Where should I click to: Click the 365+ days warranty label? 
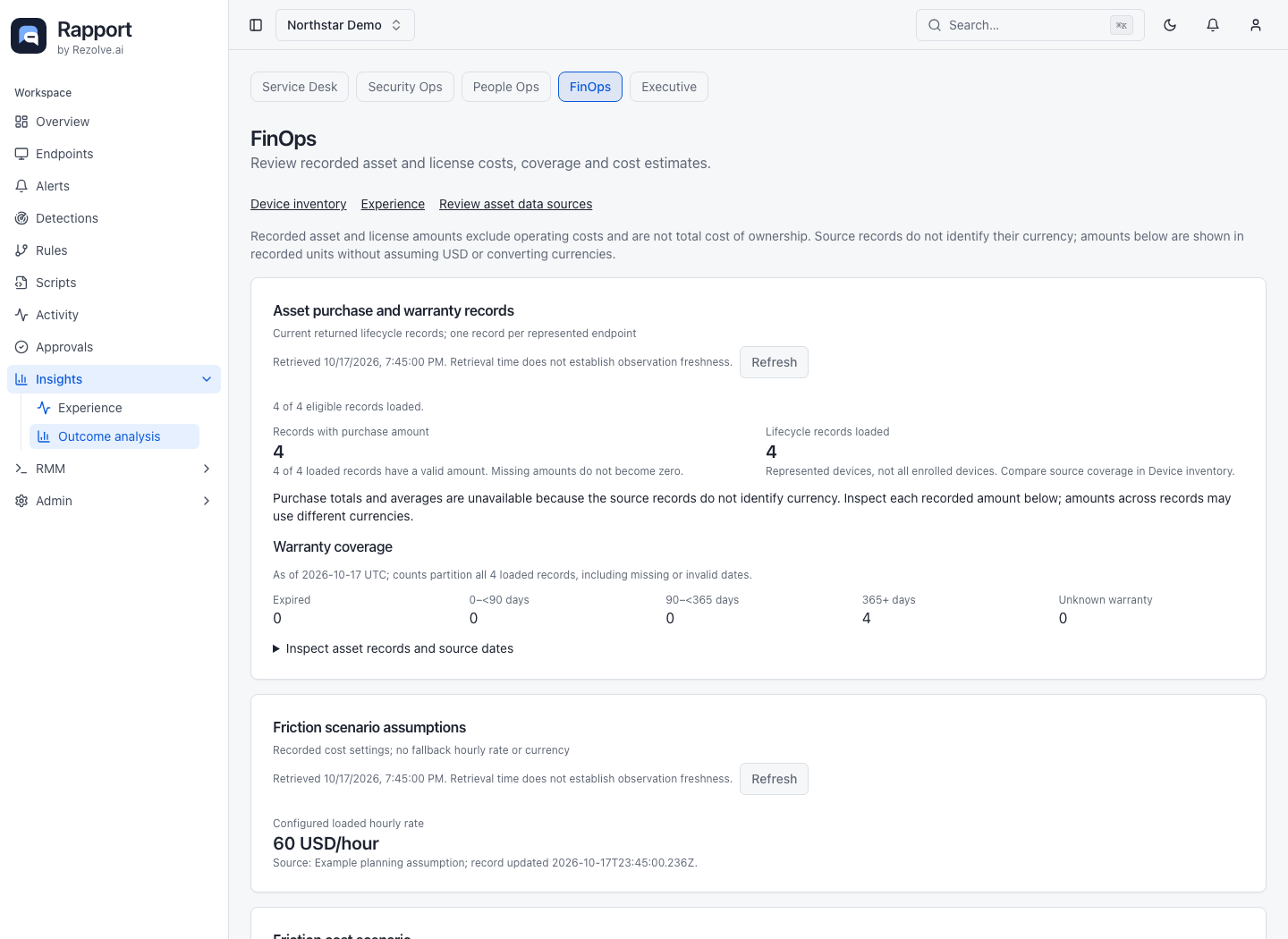click(x=889, y=600)
